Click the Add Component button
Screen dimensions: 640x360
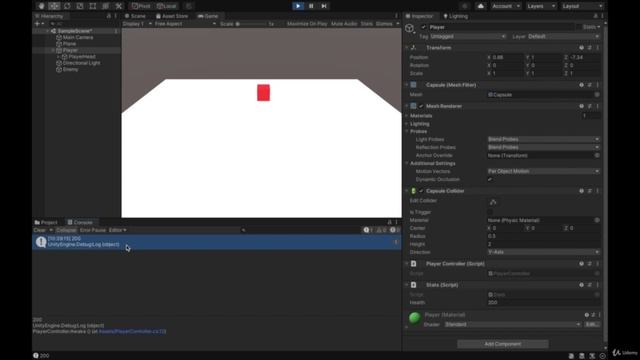[502, 344]
